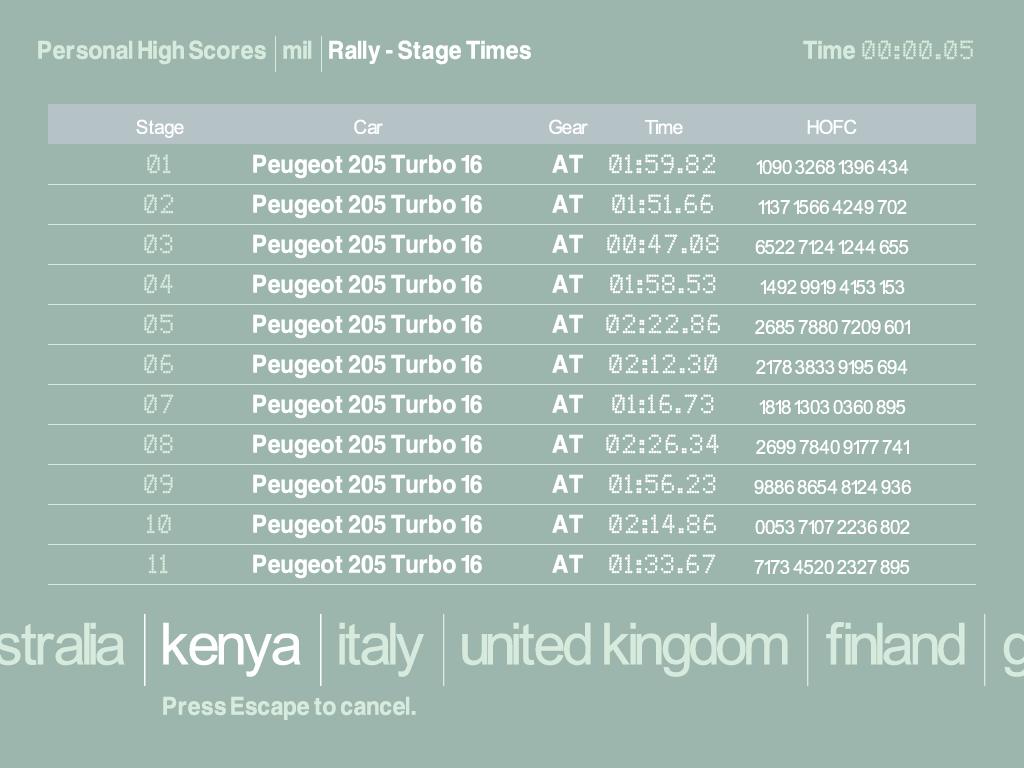Select stage 11 time 01:33.67
1024x768 pixels.
[662, 565]
